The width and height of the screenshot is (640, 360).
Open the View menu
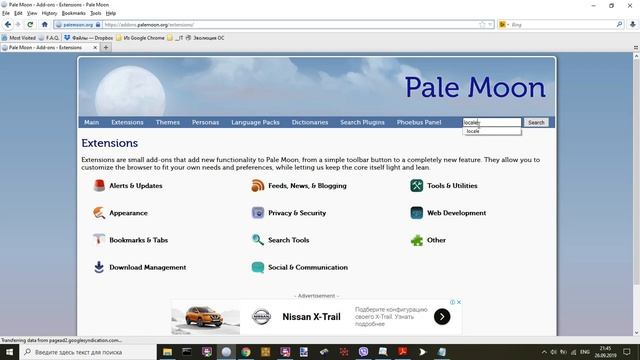pos(32,13)
